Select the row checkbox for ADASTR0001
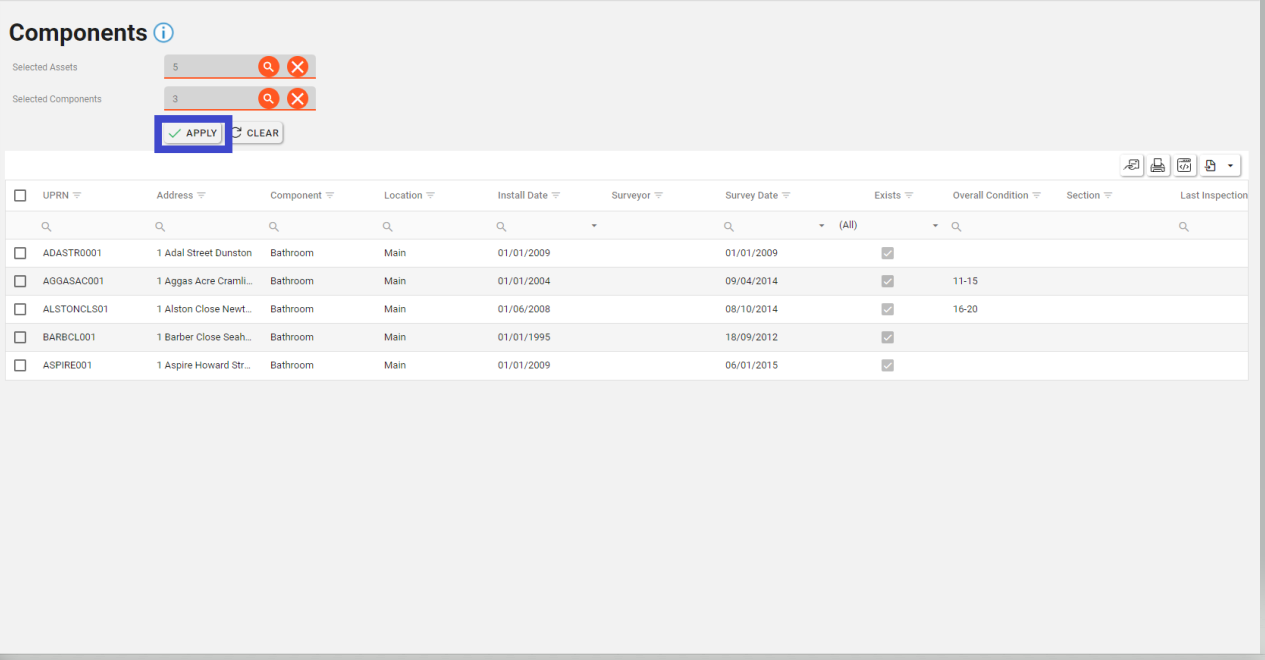This screenshot has height=660, width=1265. [20, 253]
